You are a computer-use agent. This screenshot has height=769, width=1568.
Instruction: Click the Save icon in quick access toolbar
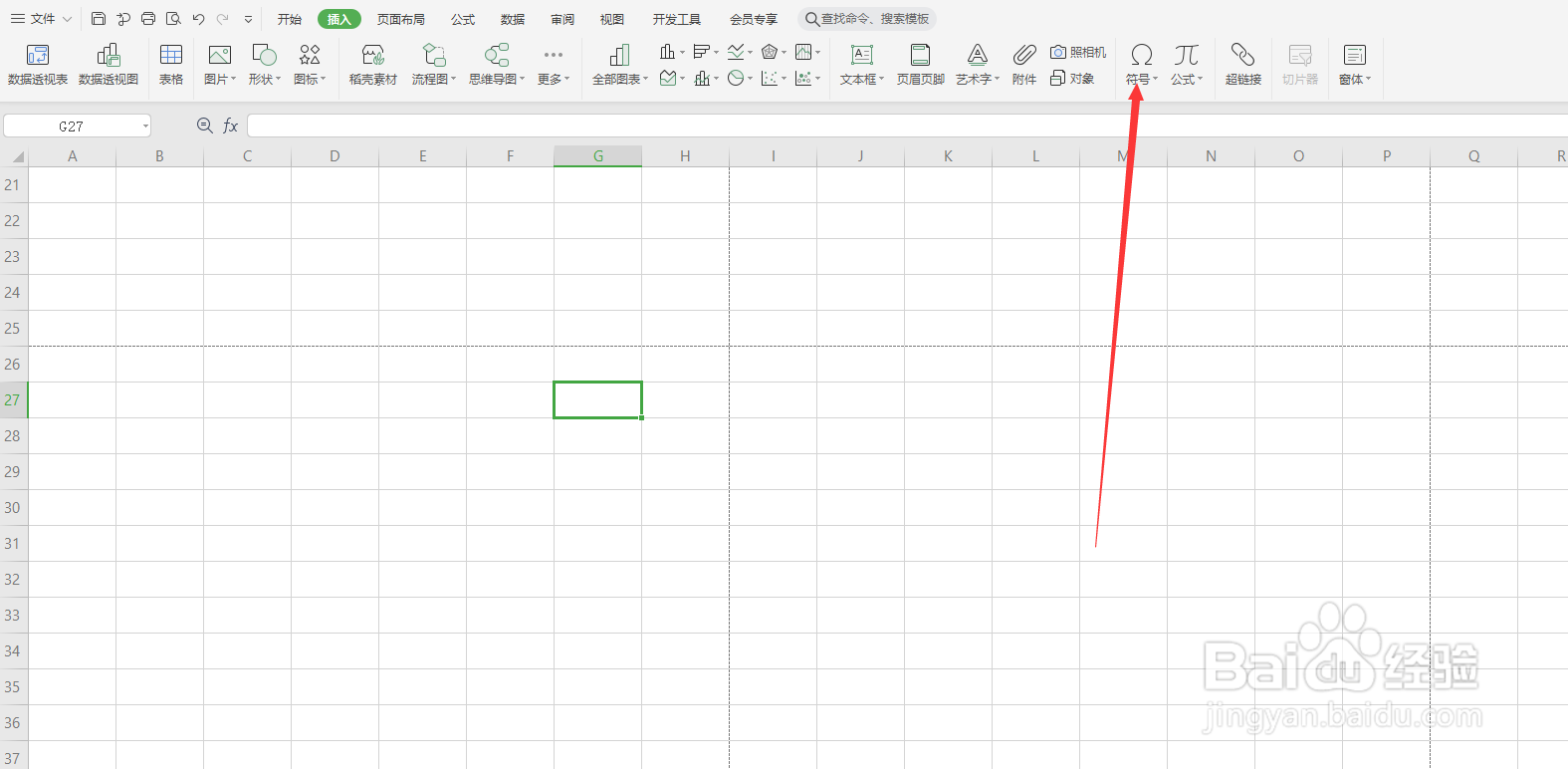(x=99, y=19)
